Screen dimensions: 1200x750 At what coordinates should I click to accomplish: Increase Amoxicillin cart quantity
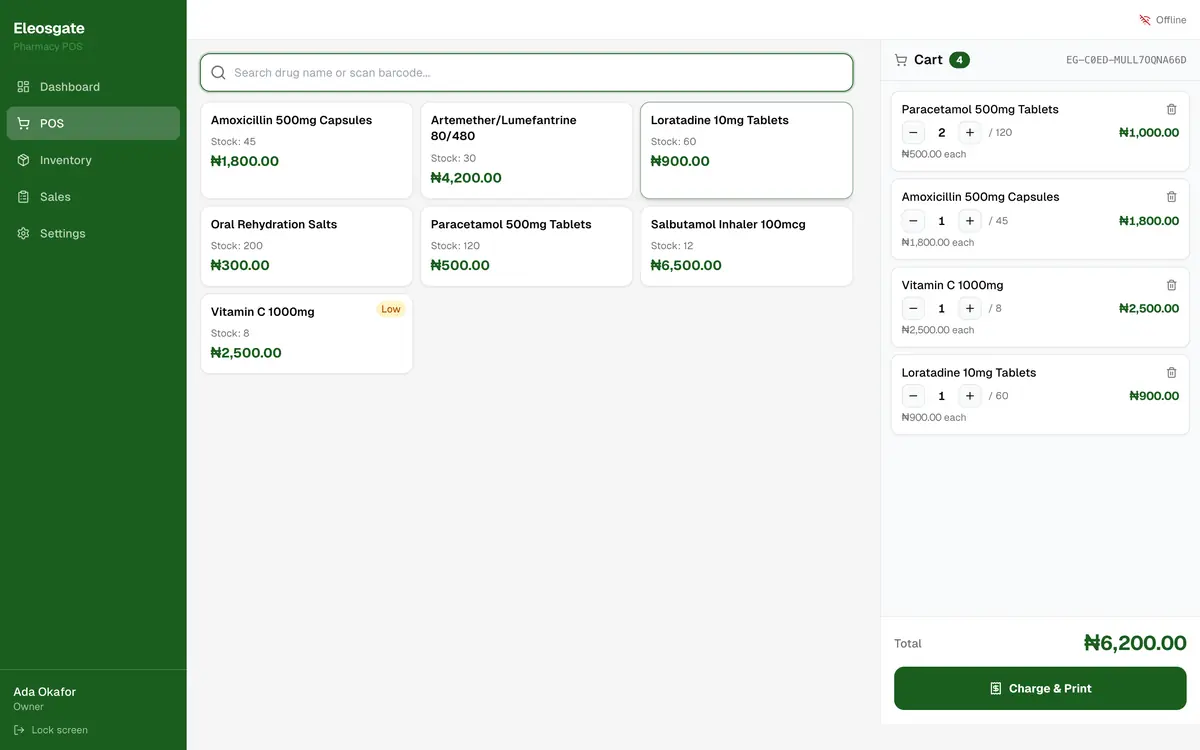pos(970,221)
